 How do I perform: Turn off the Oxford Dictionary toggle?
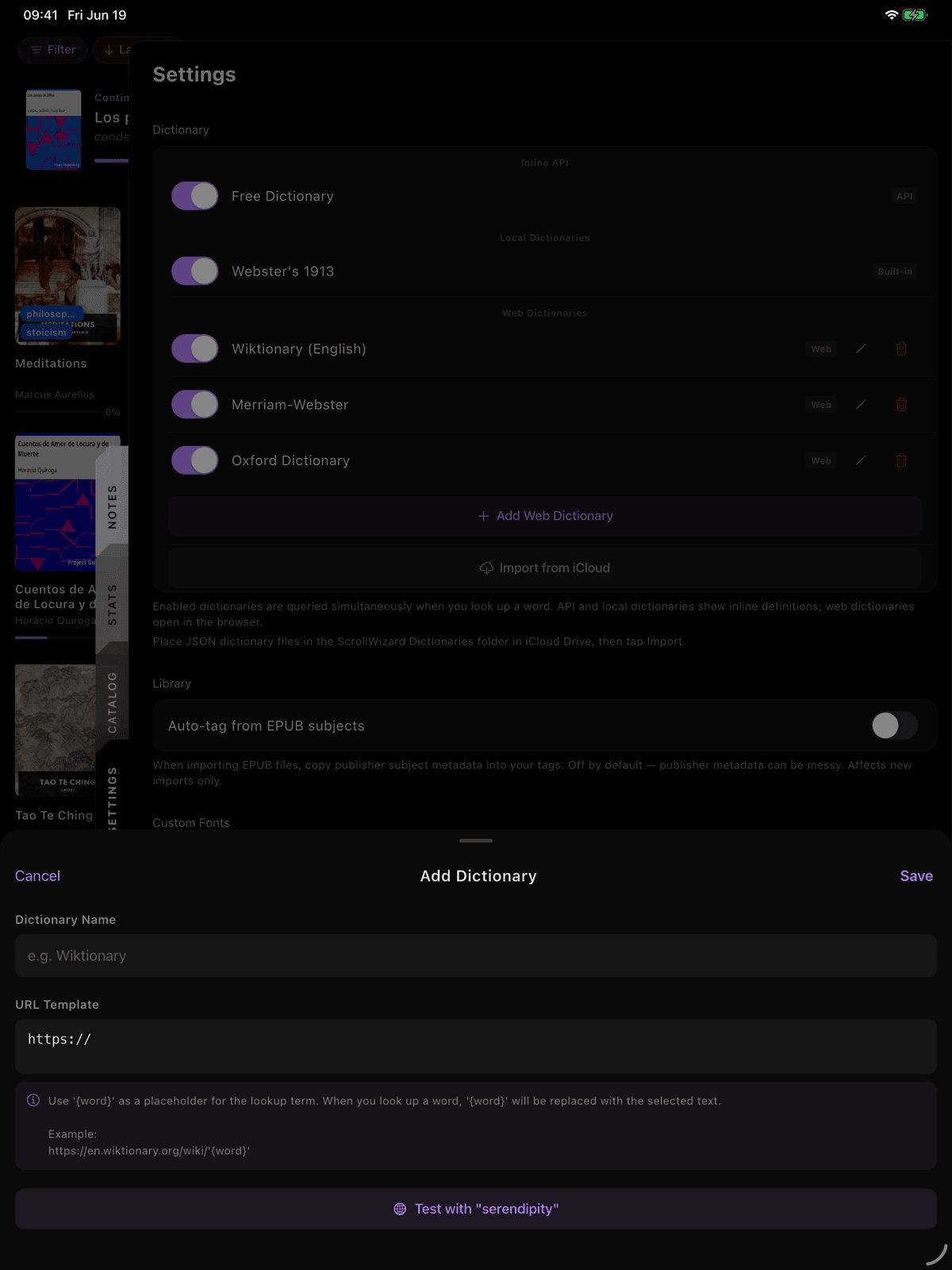[194, 460]
